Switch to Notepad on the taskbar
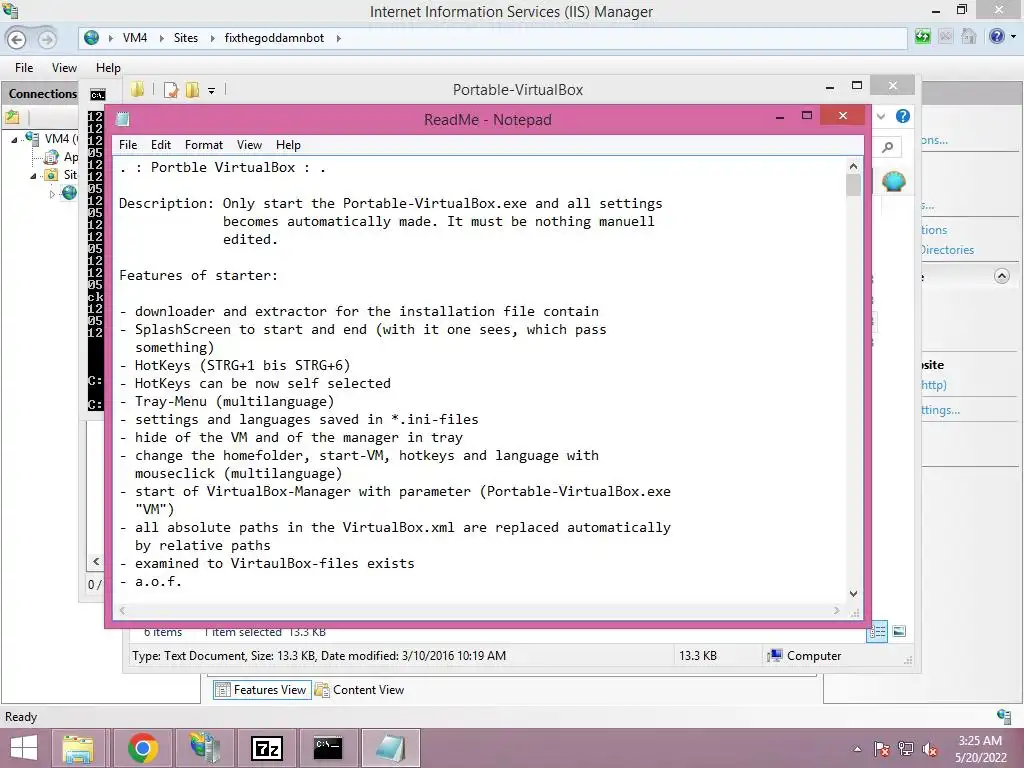 [x=391, y=748]
